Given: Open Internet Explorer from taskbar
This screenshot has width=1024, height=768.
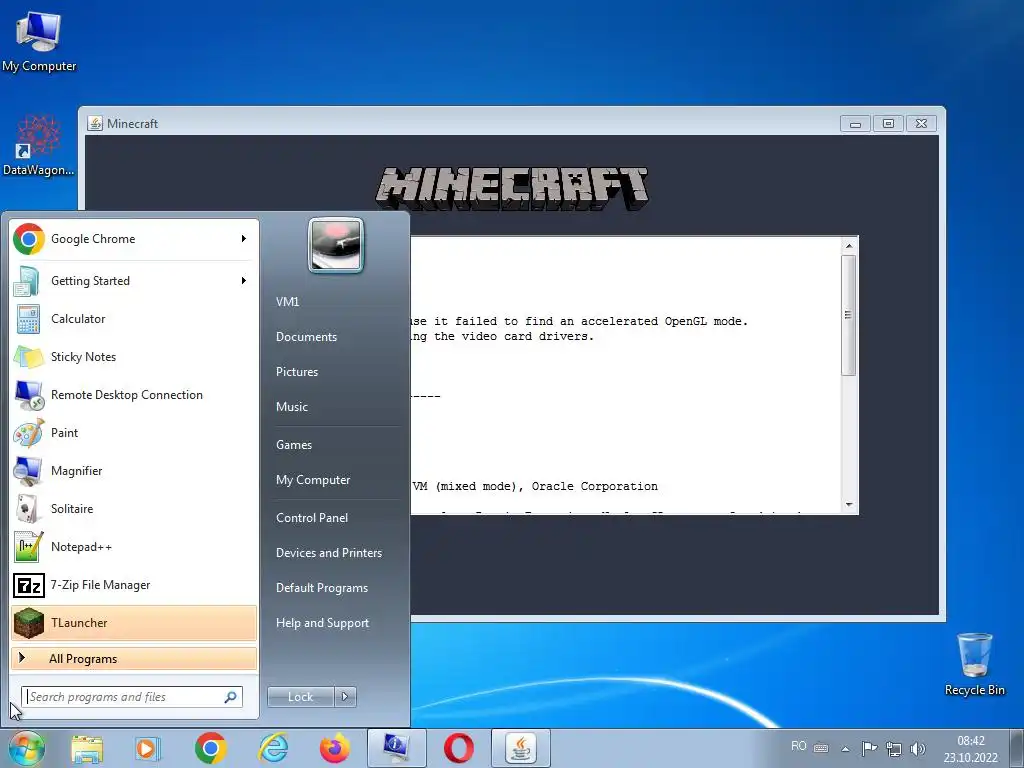Looking at the screenshot, I should (x=273, y=748).
